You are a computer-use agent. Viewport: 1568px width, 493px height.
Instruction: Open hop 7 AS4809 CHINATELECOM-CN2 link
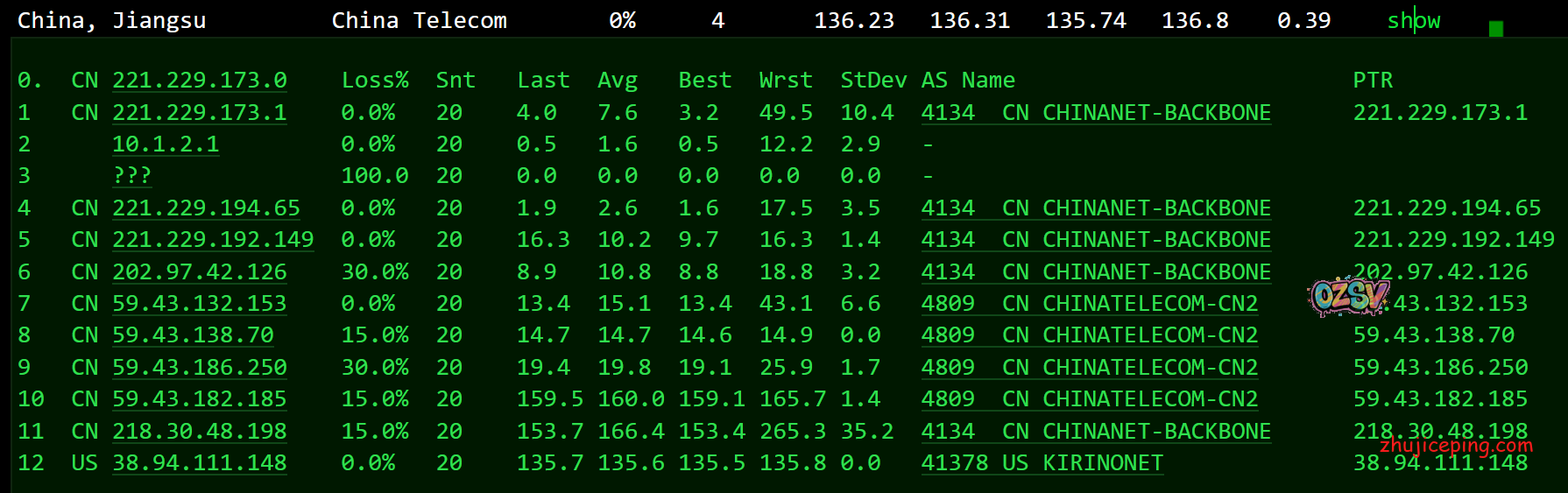1089,304
